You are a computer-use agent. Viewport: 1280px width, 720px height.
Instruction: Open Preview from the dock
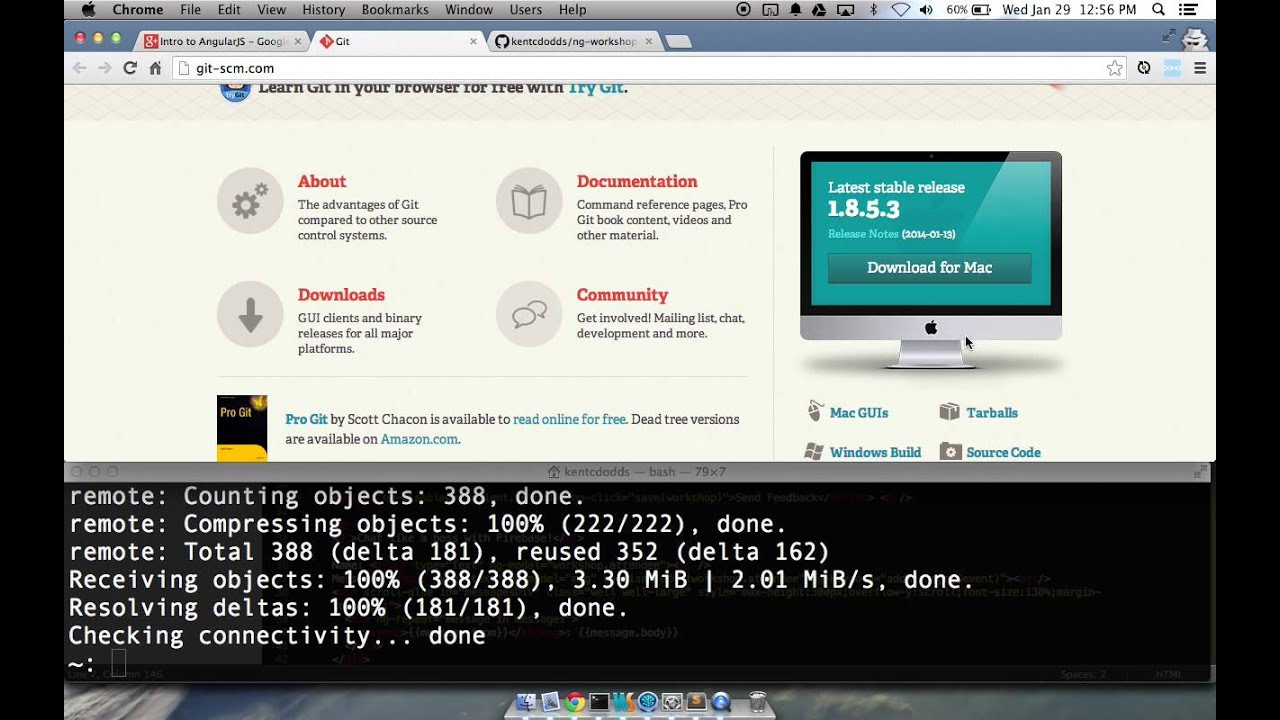[550, 702]
